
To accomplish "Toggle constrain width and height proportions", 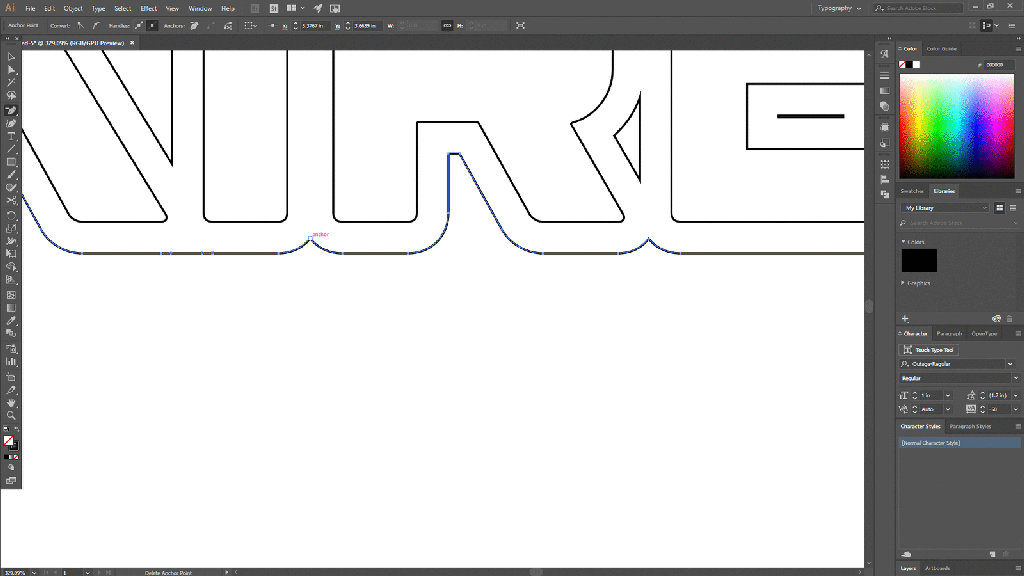I will click(446, 25).
